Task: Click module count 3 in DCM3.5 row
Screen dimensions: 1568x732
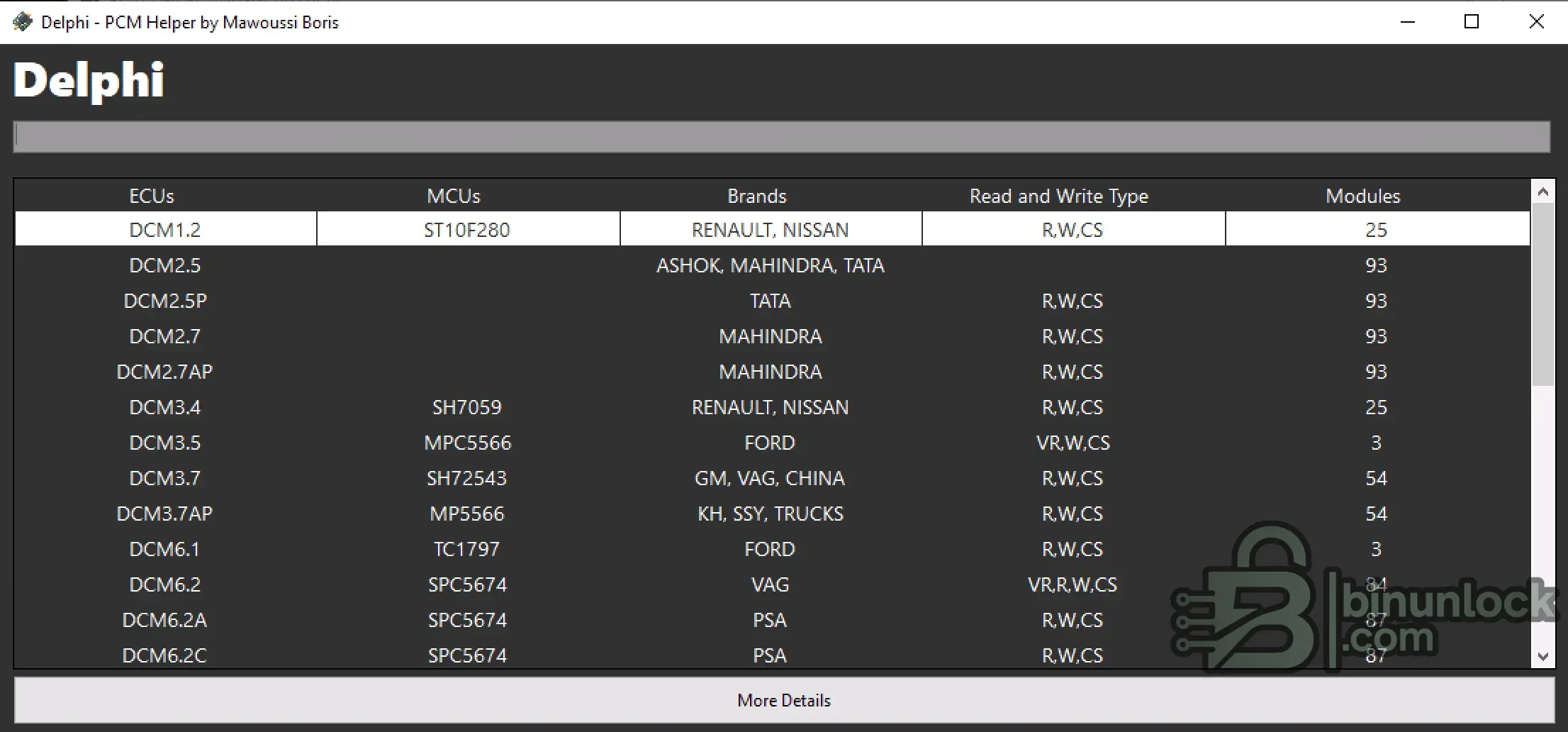Action: point(1376,443)
